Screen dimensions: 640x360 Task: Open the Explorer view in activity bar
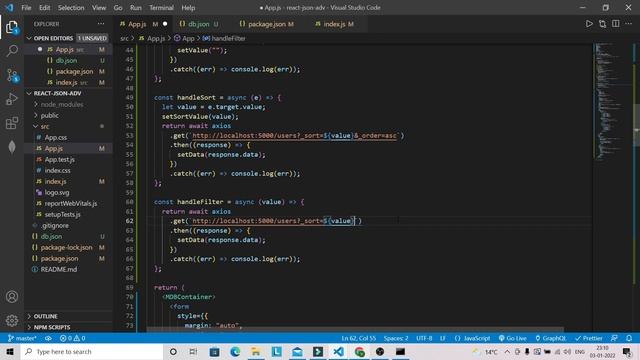point(12,28)
